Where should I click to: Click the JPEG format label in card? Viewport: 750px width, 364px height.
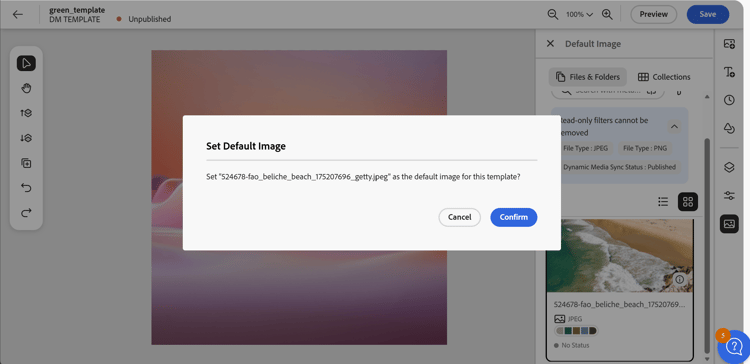(x=575, y=319)
